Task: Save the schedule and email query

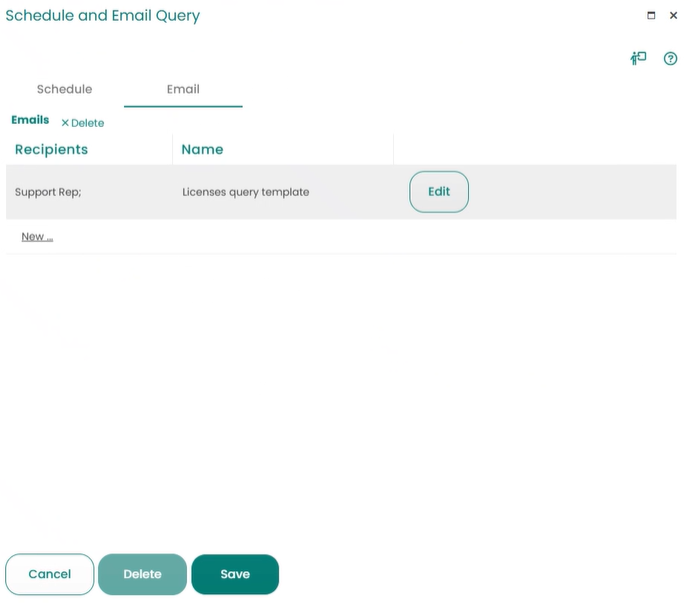Action: (235, 574)
